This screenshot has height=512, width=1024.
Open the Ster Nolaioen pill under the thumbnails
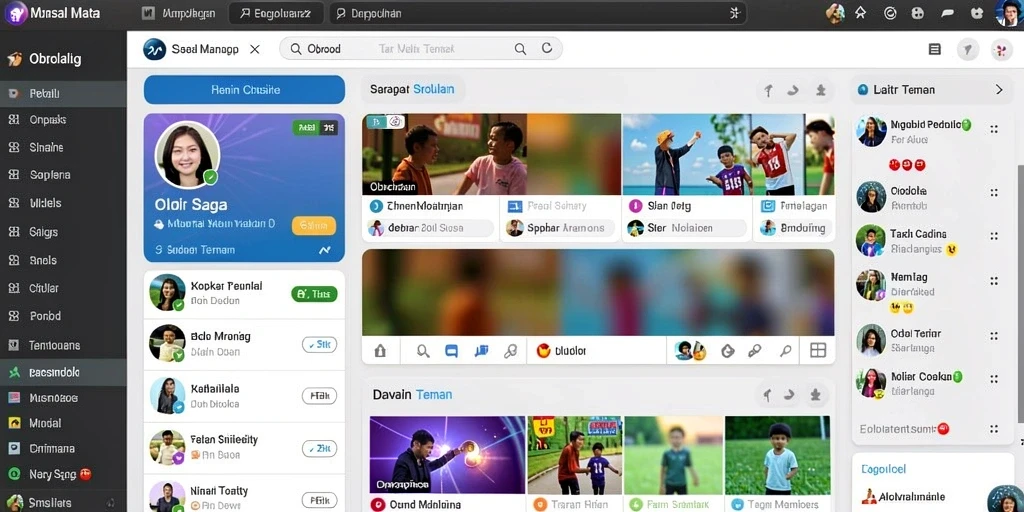point(686,228)
